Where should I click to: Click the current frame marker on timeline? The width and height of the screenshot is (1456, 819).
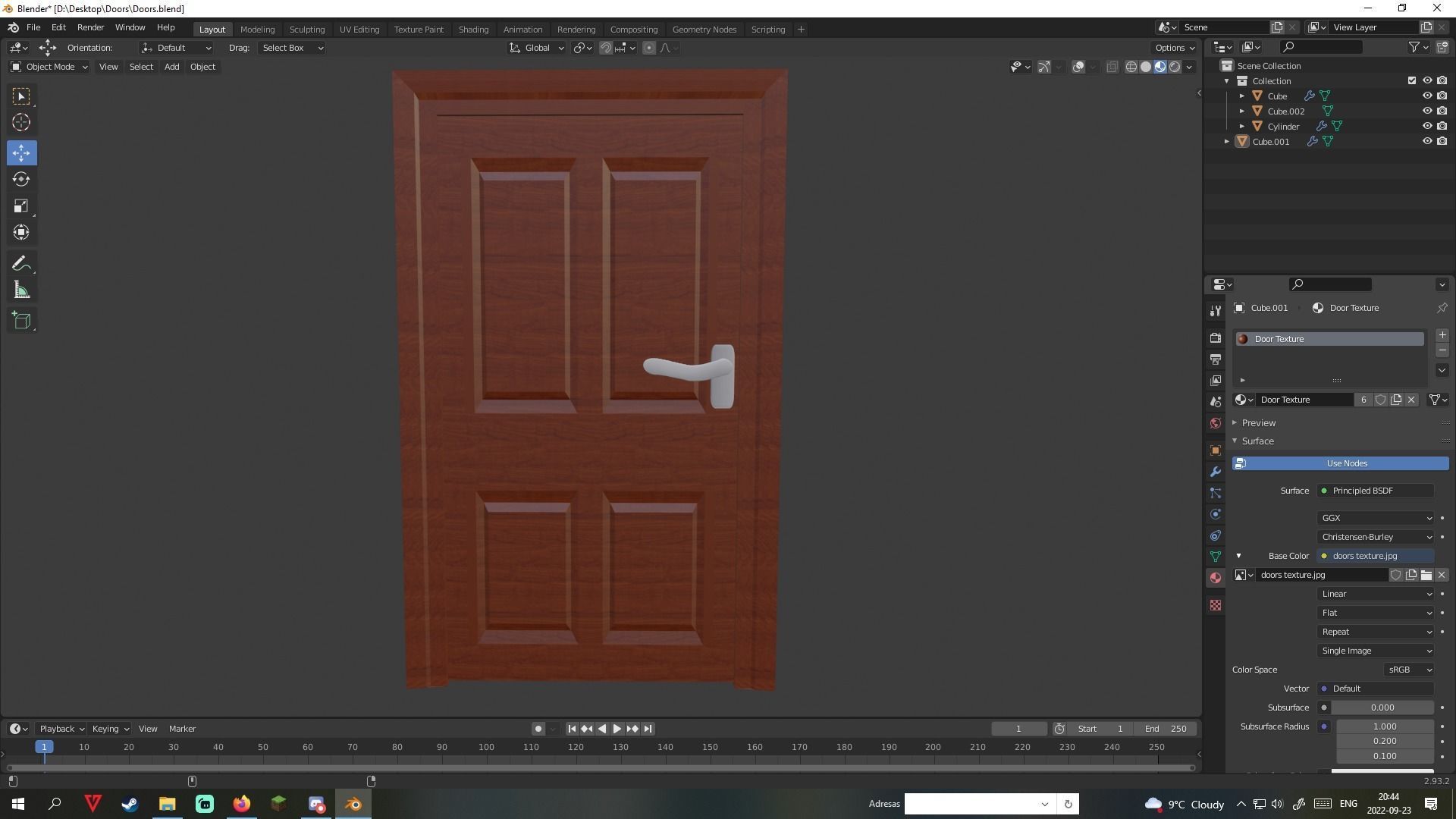(x=44, y=747)
